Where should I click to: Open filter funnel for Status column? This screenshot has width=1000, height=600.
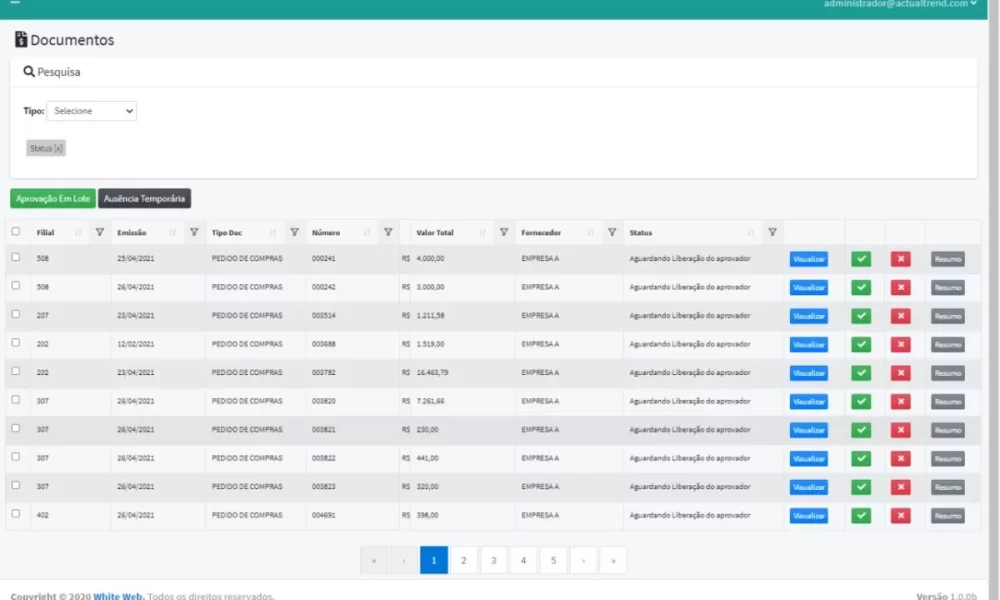tap(772, 232)
